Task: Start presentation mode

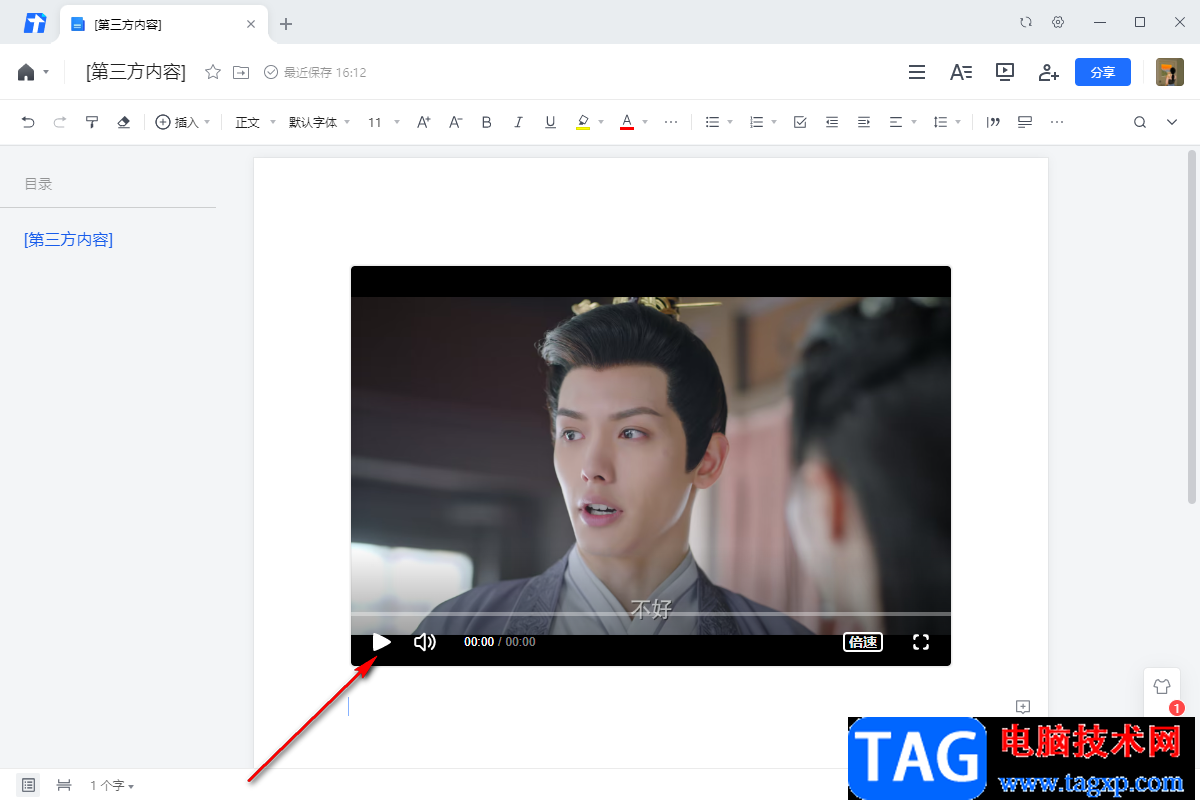Action: (x=1005, y=72)
